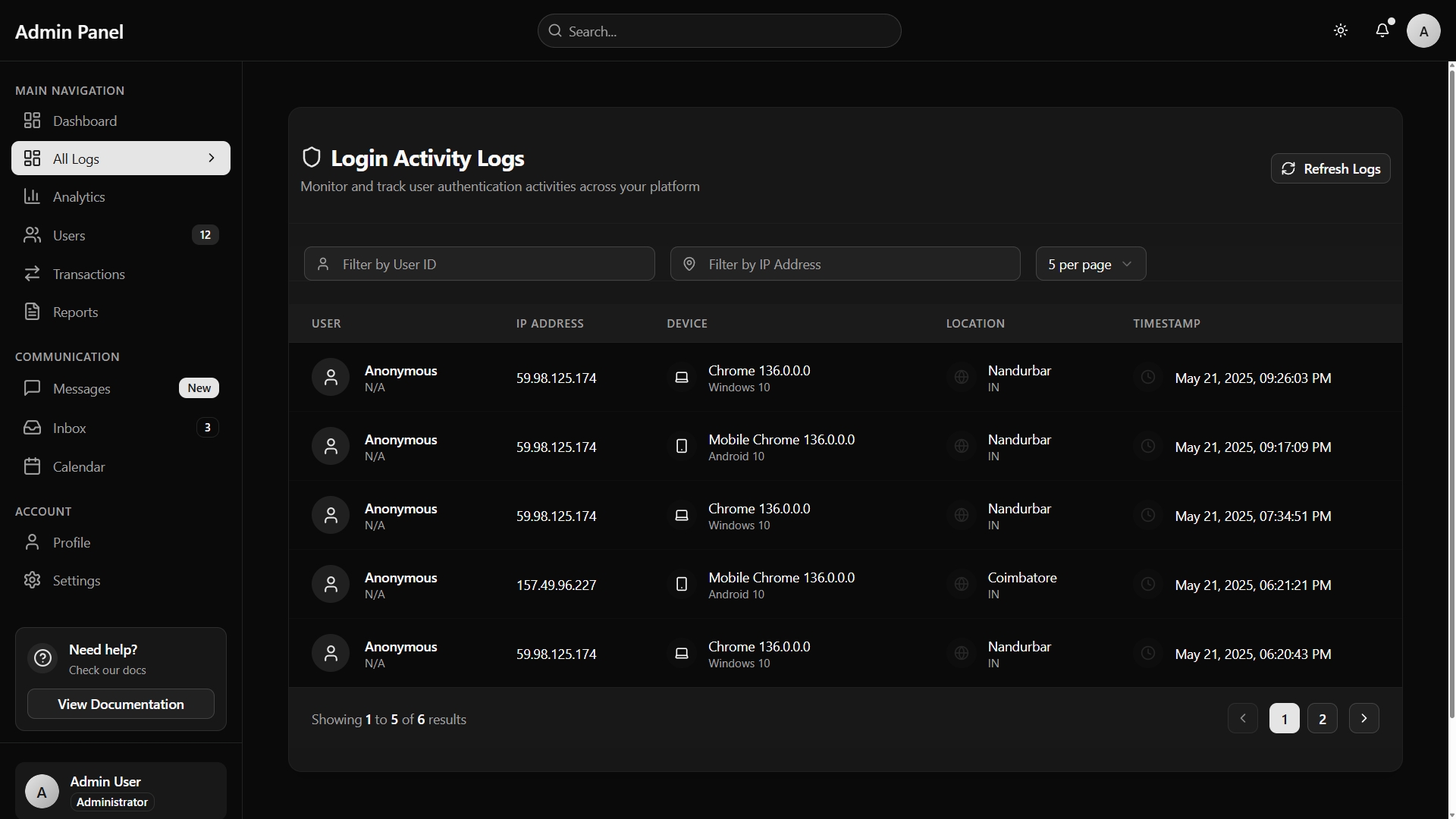This screenshot has width=1456, height=819.
Task: Click the shield icon beside Login Activity Logs
Action: point(312,158)
